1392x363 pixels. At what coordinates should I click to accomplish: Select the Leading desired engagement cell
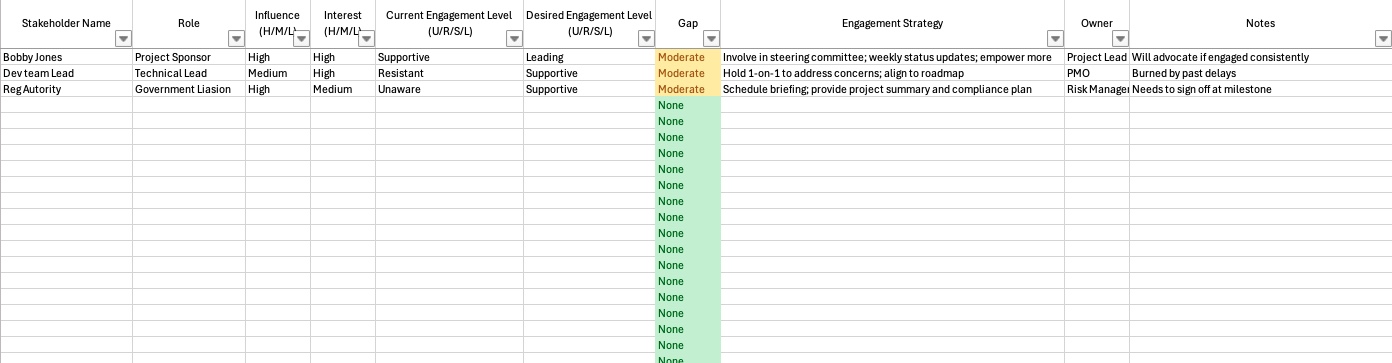coord(589,57)
